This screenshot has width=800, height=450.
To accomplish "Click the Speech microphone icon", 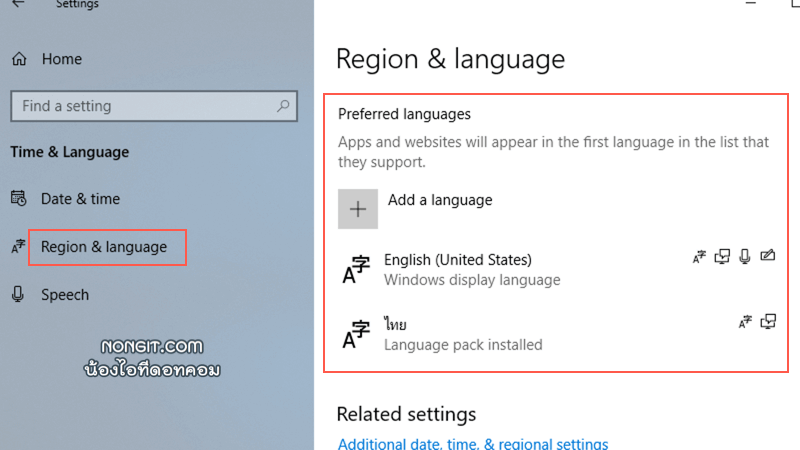I will [x=18, y=294].
